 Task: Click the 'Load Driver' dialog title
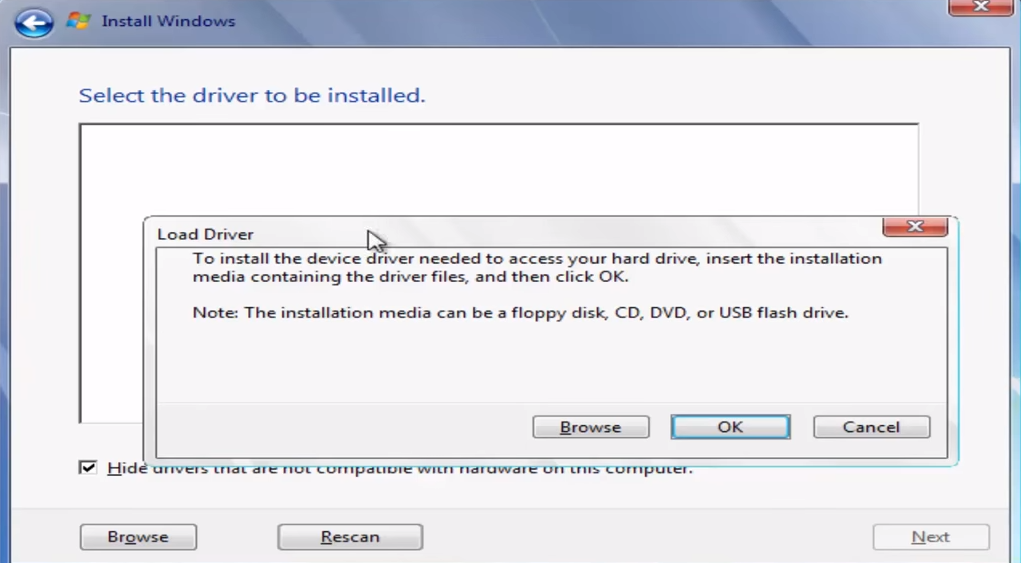click(x=205, y=234)
